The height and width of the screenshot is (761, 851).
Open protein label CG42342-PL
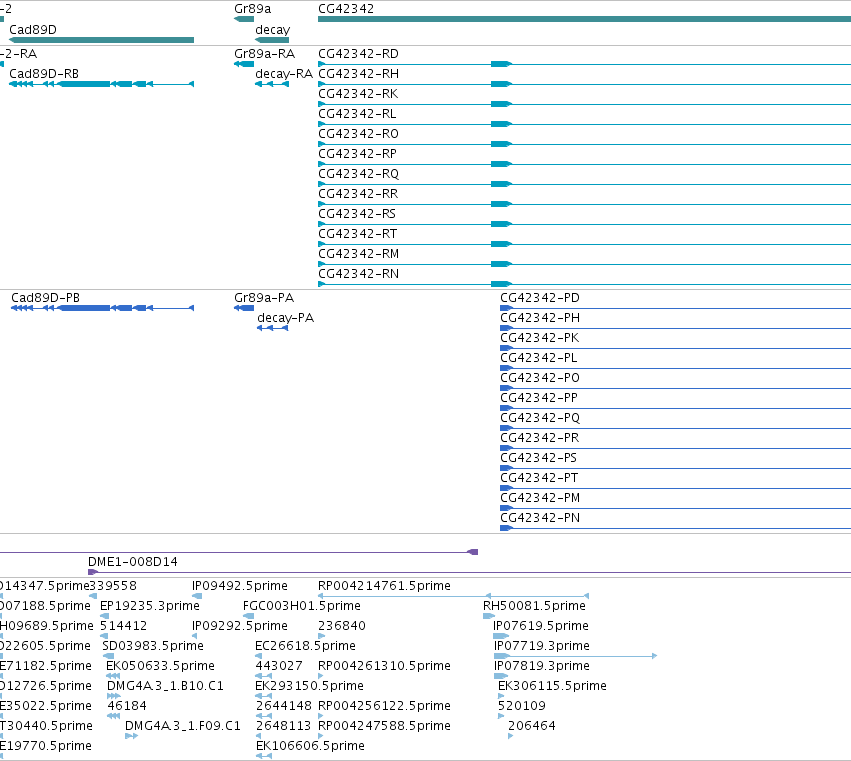click(539, 358)
